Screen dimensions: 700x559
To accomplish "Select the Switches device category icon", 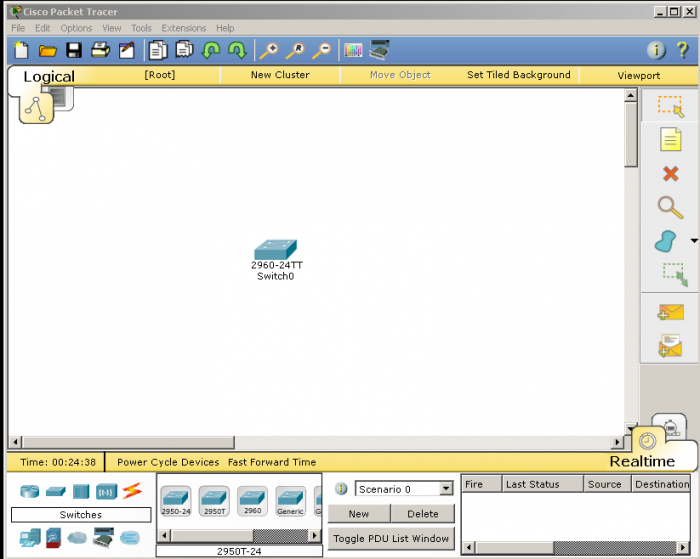I will click(x=55, y=492).
